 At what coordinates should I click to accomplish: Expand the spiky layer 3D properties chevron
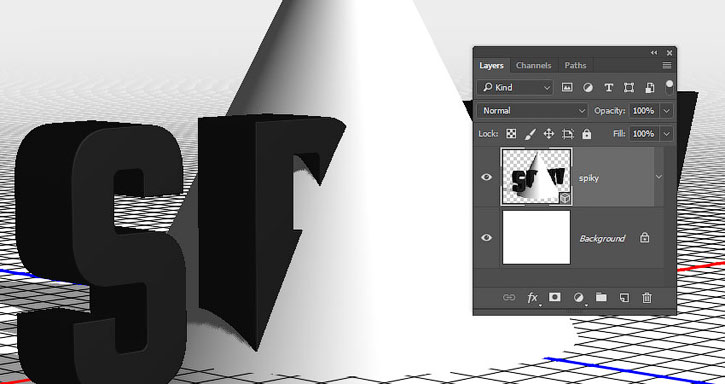pos(659,177)
